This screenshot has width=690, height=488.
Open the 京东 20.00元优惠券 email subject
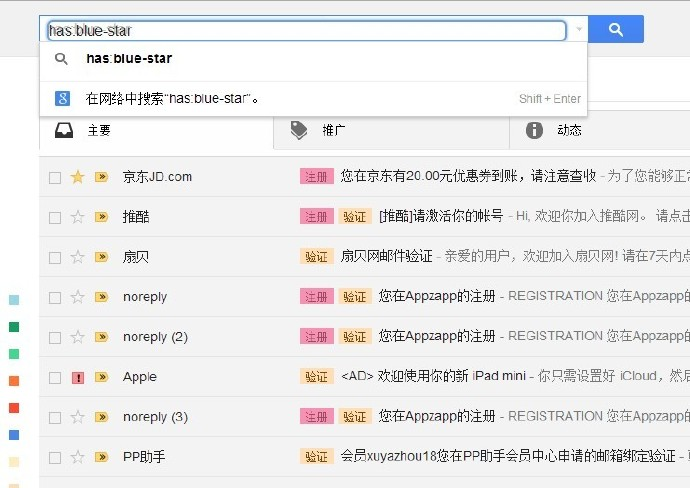point(468,176)
